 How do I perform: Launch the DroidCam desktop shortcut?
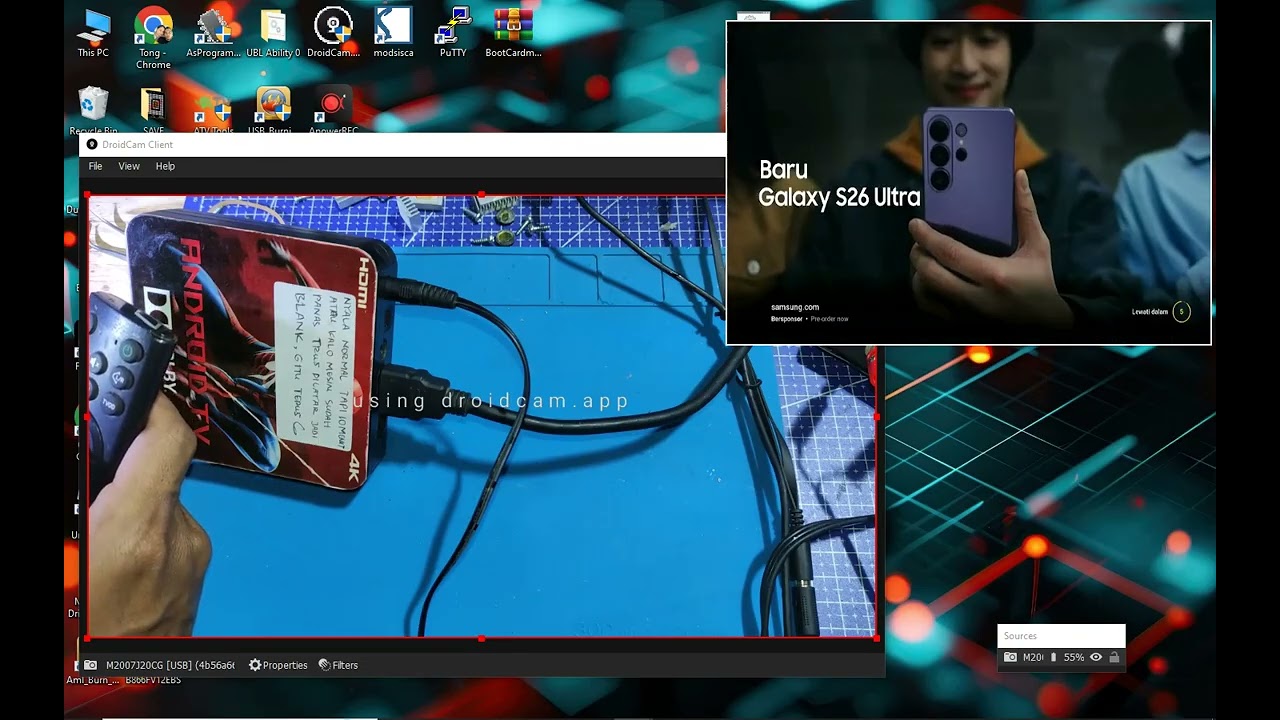point(333,33)
